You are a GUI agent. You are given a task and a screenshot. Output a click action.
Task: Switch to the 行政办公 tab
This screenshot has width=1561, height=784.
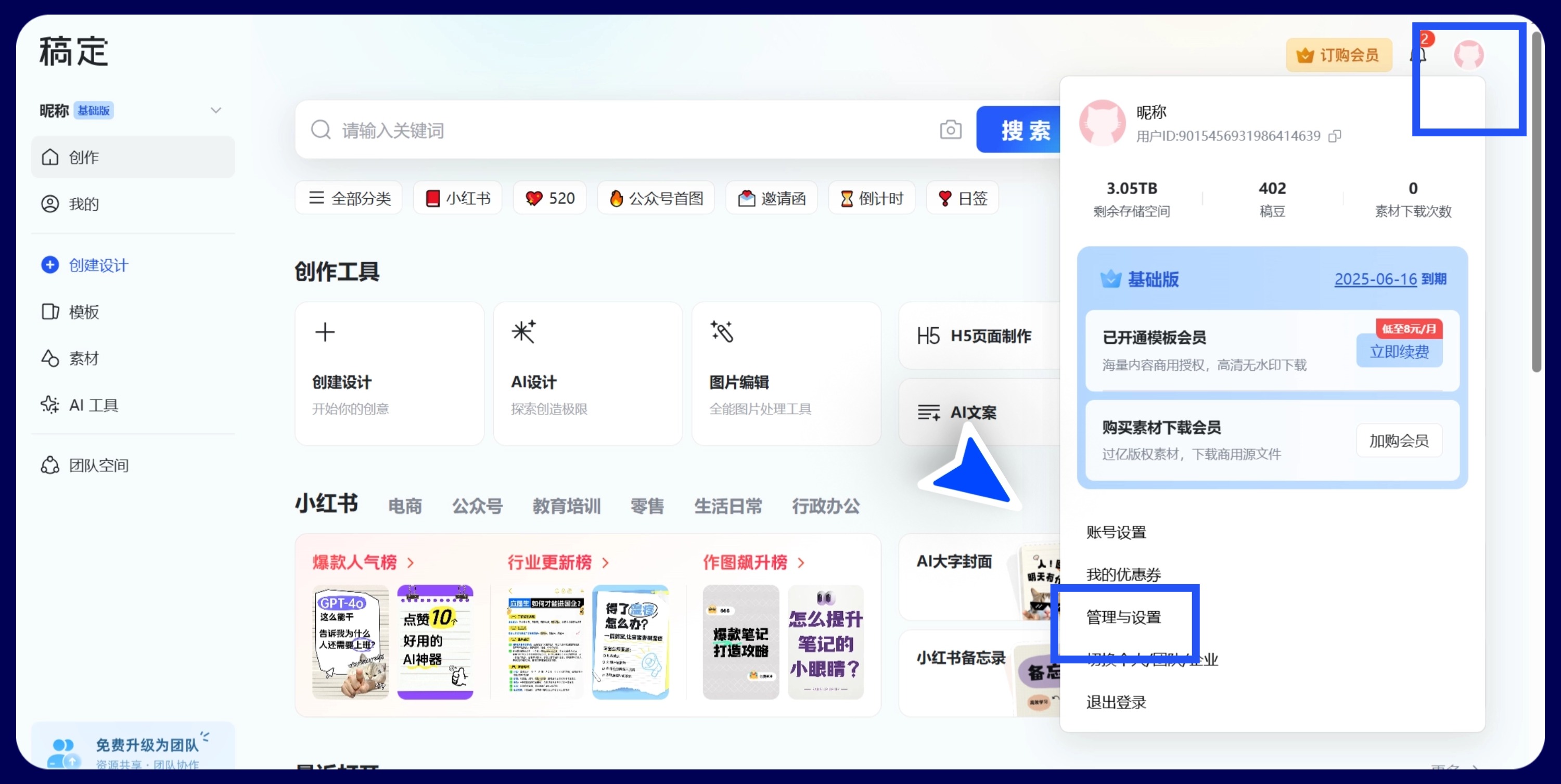(x=826, y=505)
